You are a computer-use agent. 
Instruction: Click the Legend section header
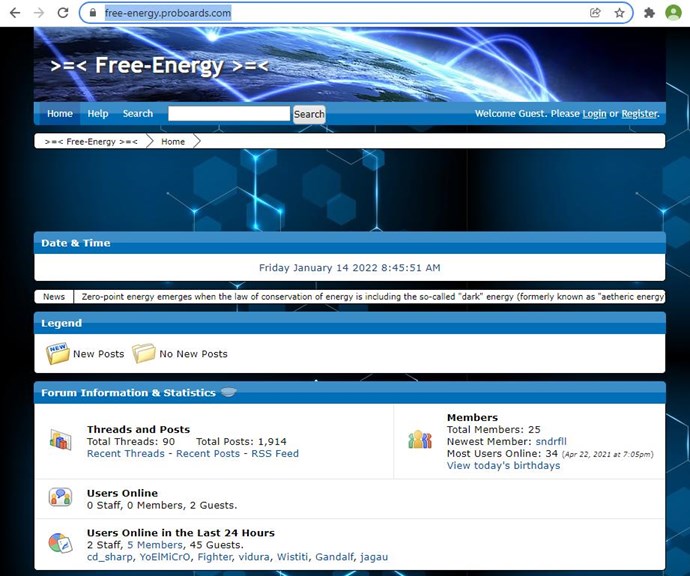click(349, 323)
